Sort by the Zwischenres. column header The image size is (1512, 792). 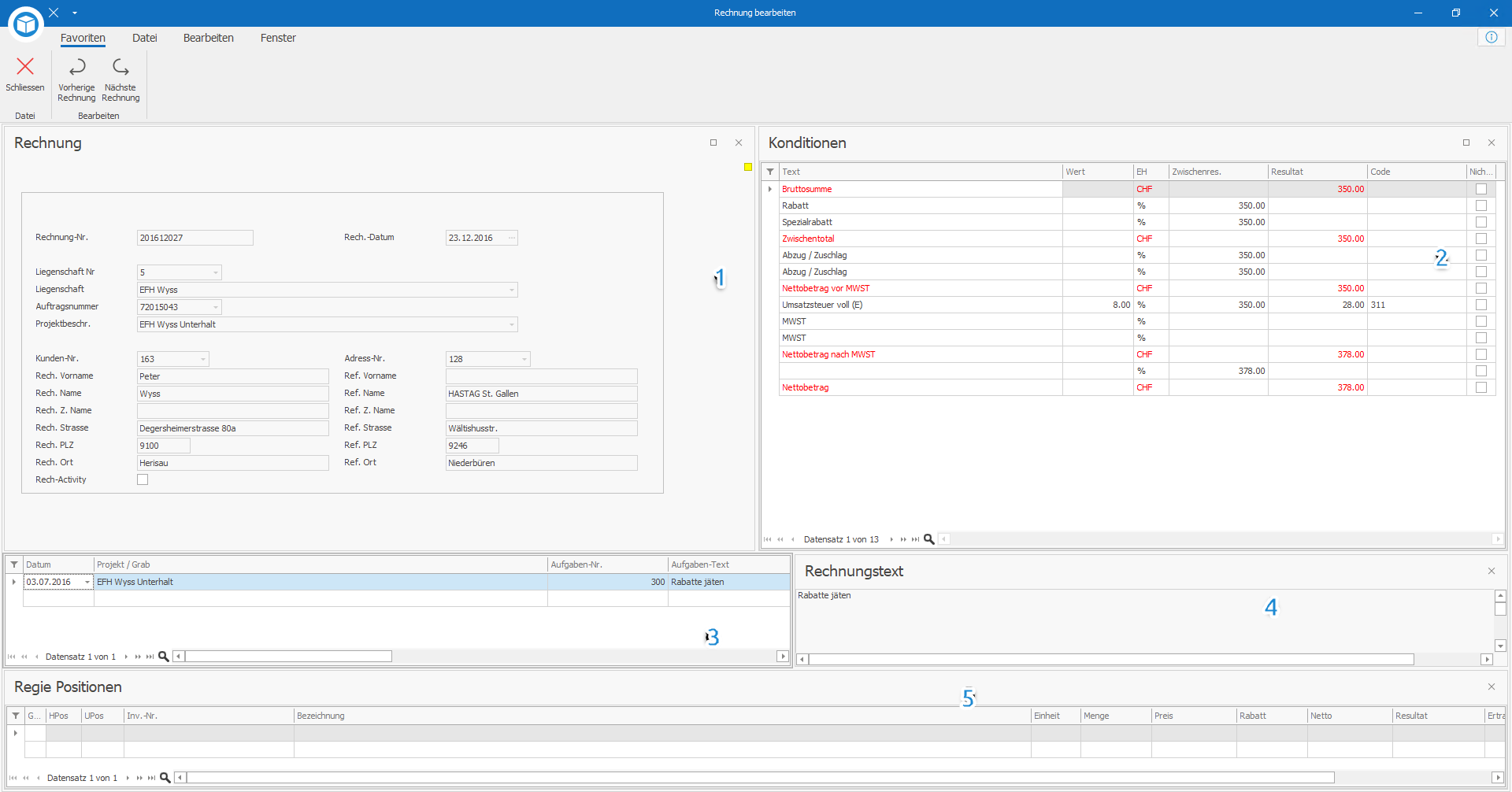tap(1218, 172)
